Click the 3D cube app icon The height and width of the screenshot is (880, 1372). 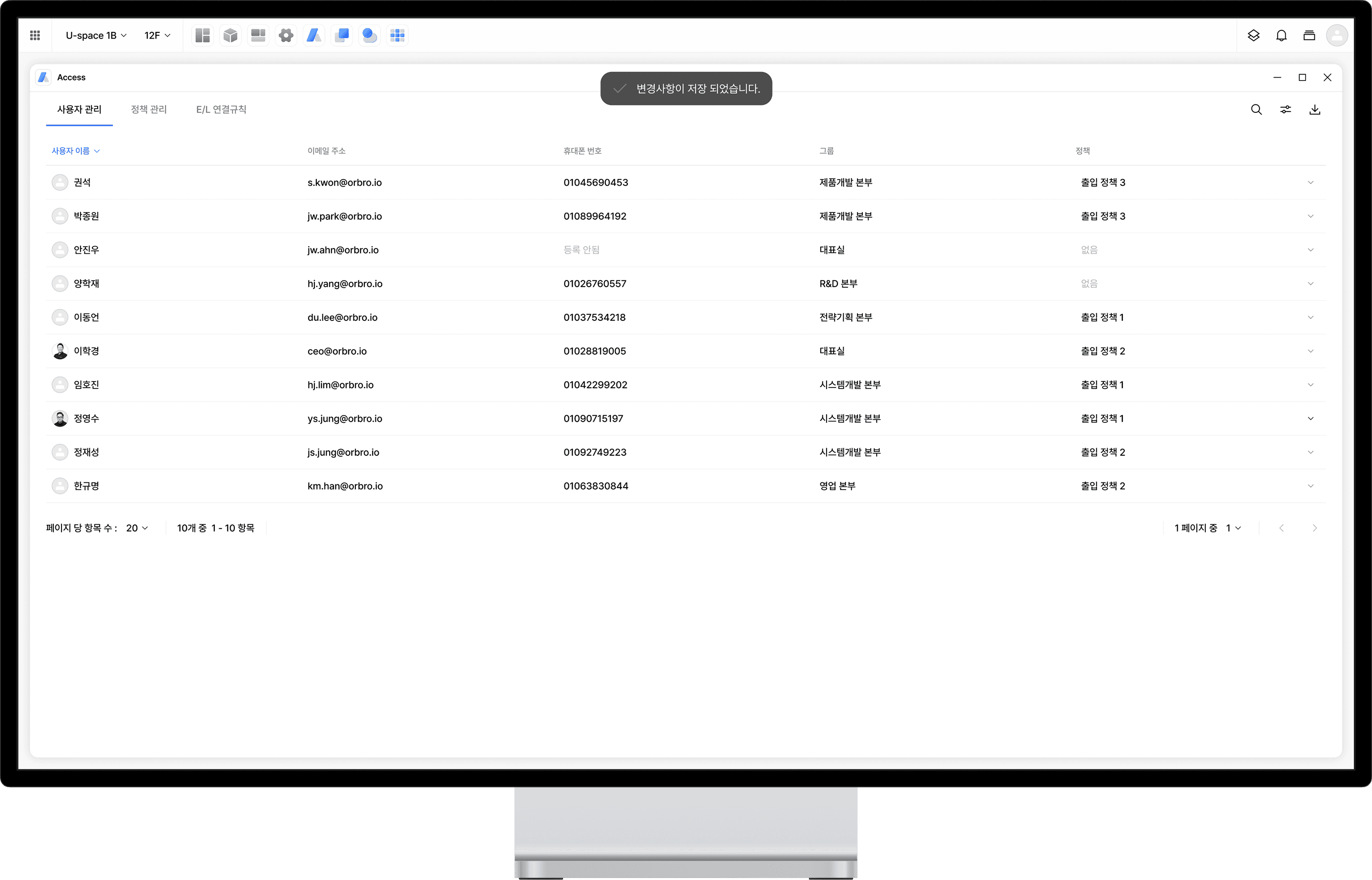231,35
